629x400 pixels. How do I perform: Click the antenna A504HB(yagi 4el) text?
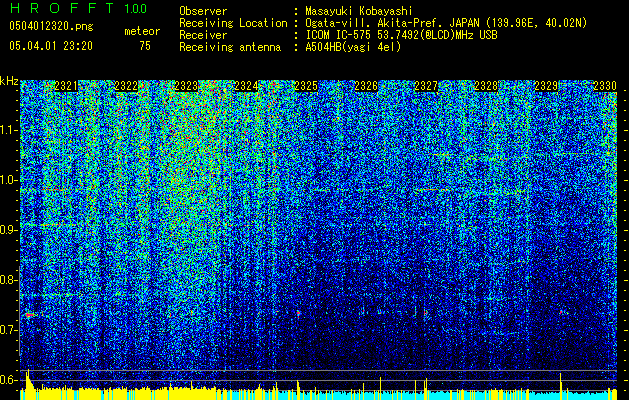tap(353, 47)
